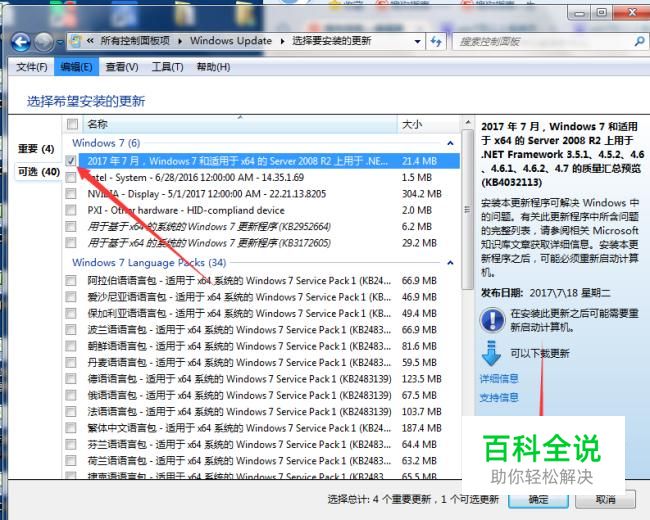This screenshot has height=520, width=650.
Task: Click the Windows 7 (6) group title
Action: [106, 143]
